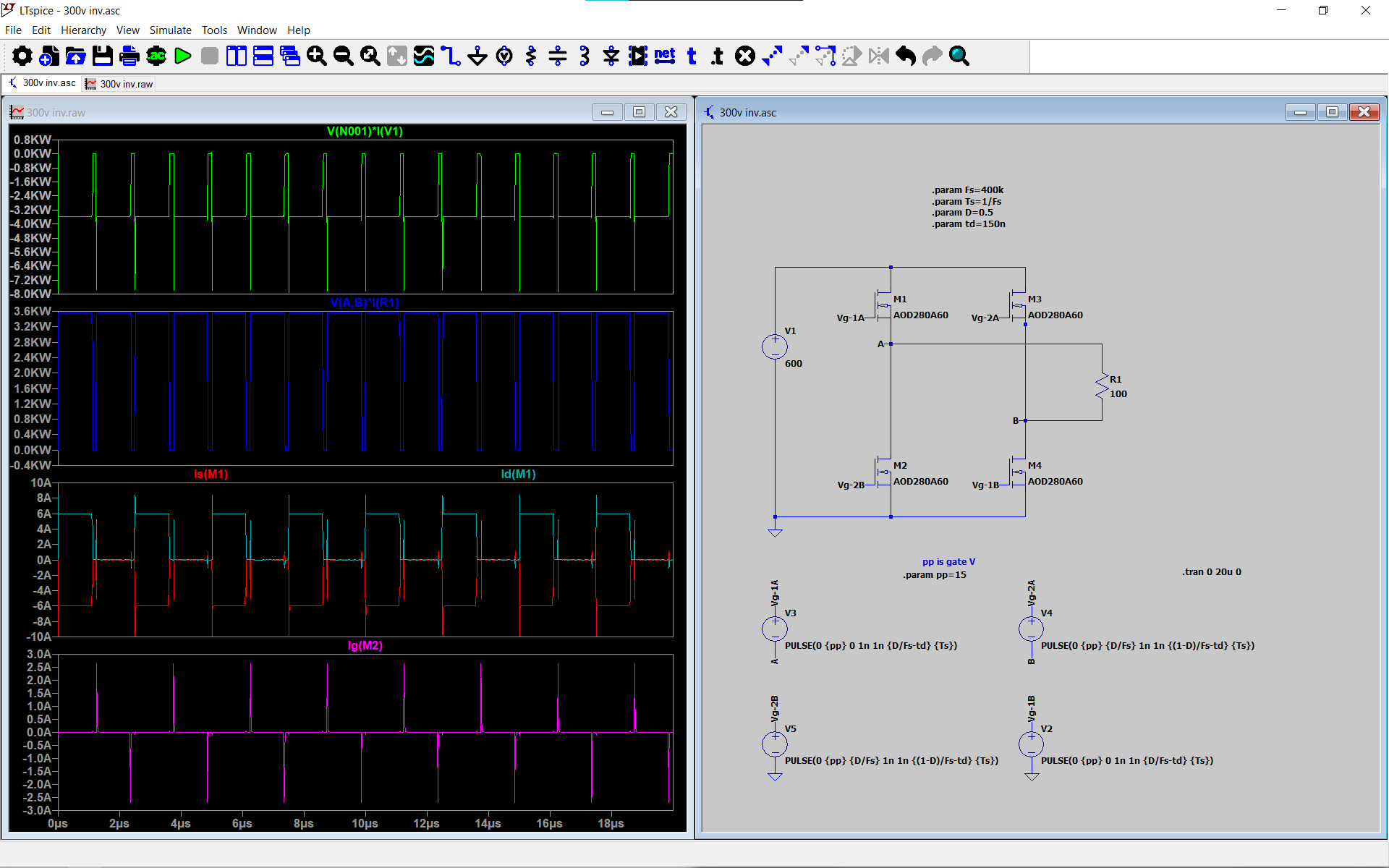Run simulation with the green play button

pyautogui.click(x=183, y=56)
